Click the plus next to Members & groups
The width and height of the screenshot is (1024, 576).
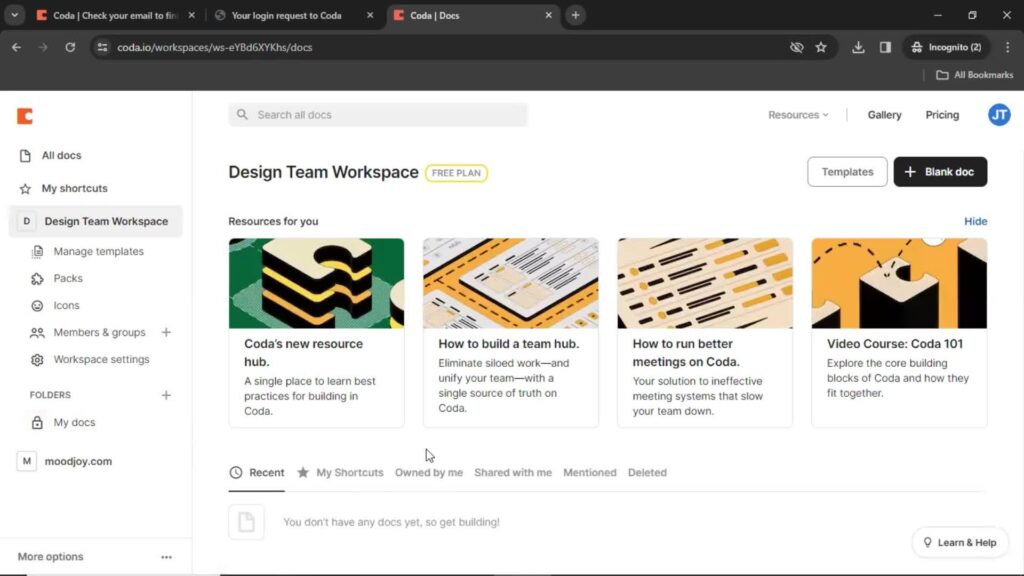[166, 332]
